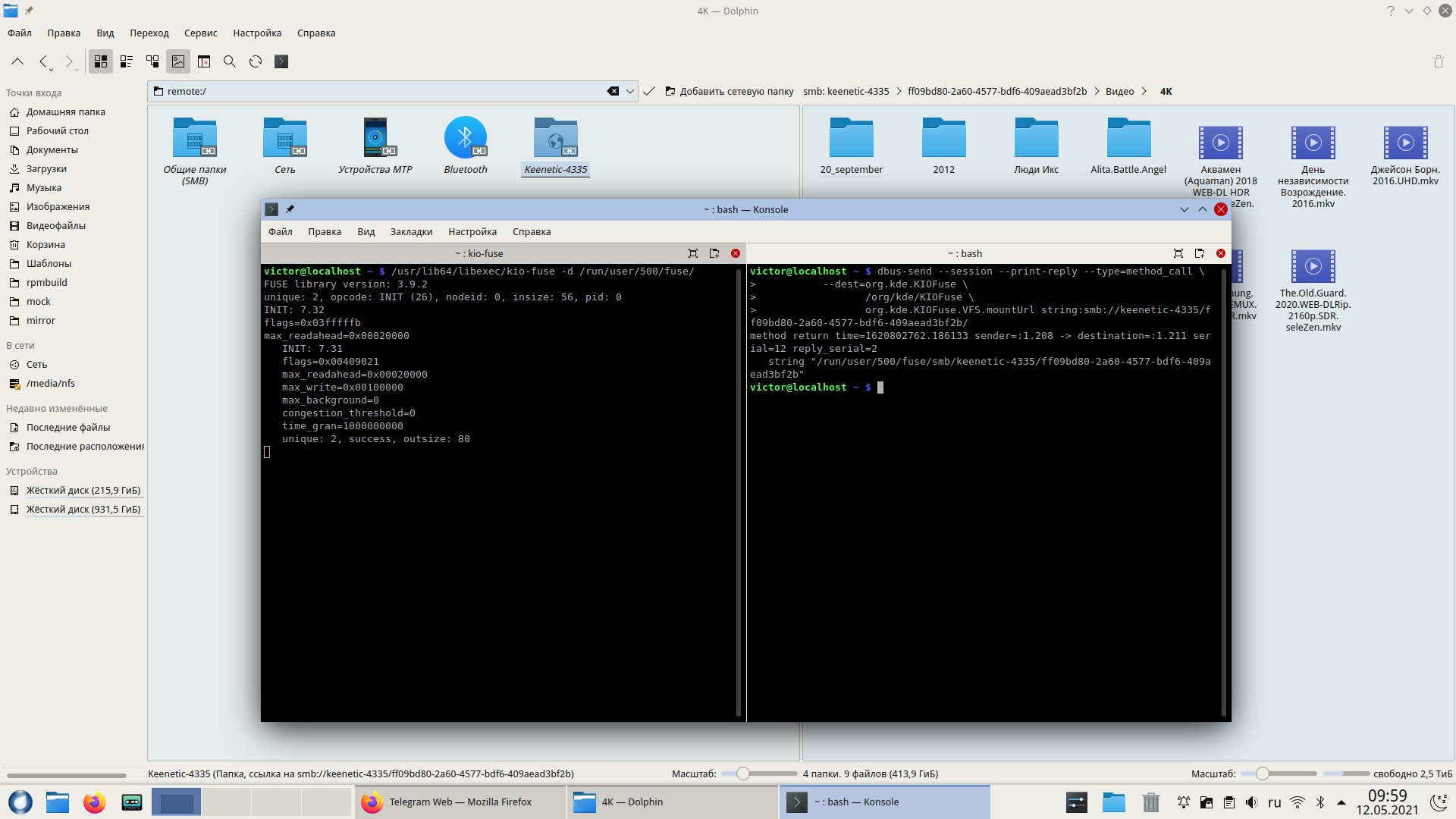Adjust the left pane zoom slider
The image size is (1456, 819).
coord(743,773)
